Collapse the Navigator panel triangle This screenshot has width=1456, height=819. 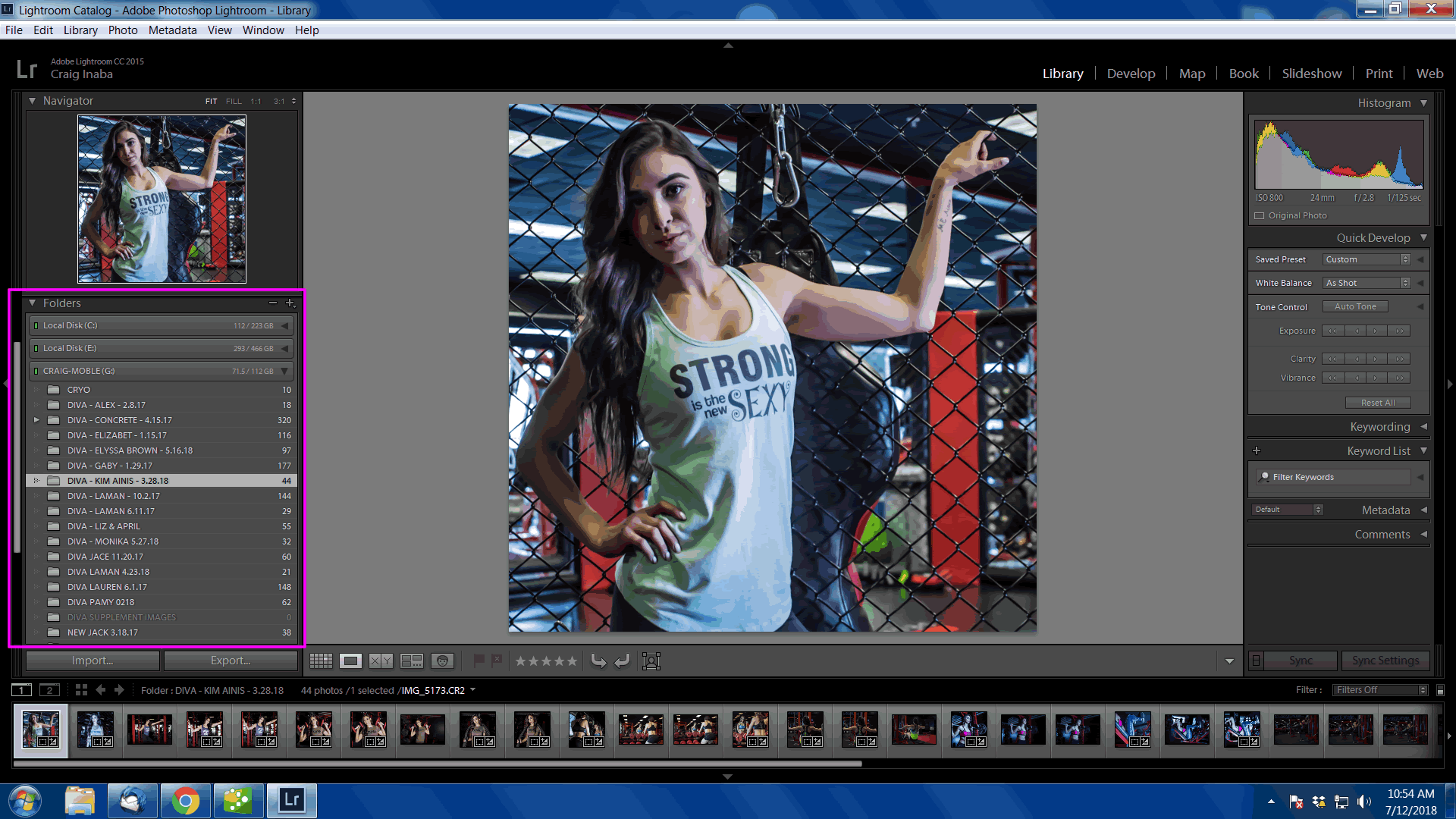point(32,101)
